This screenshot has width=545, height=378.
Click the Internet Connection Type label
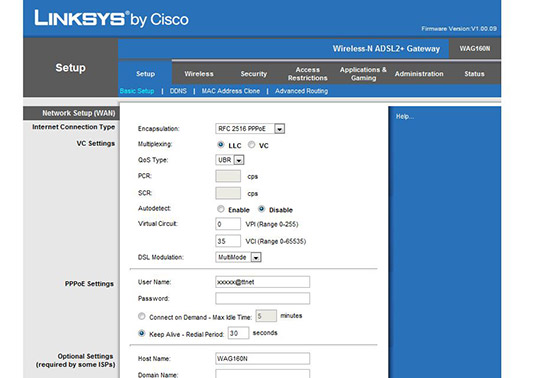coord(74,127)
